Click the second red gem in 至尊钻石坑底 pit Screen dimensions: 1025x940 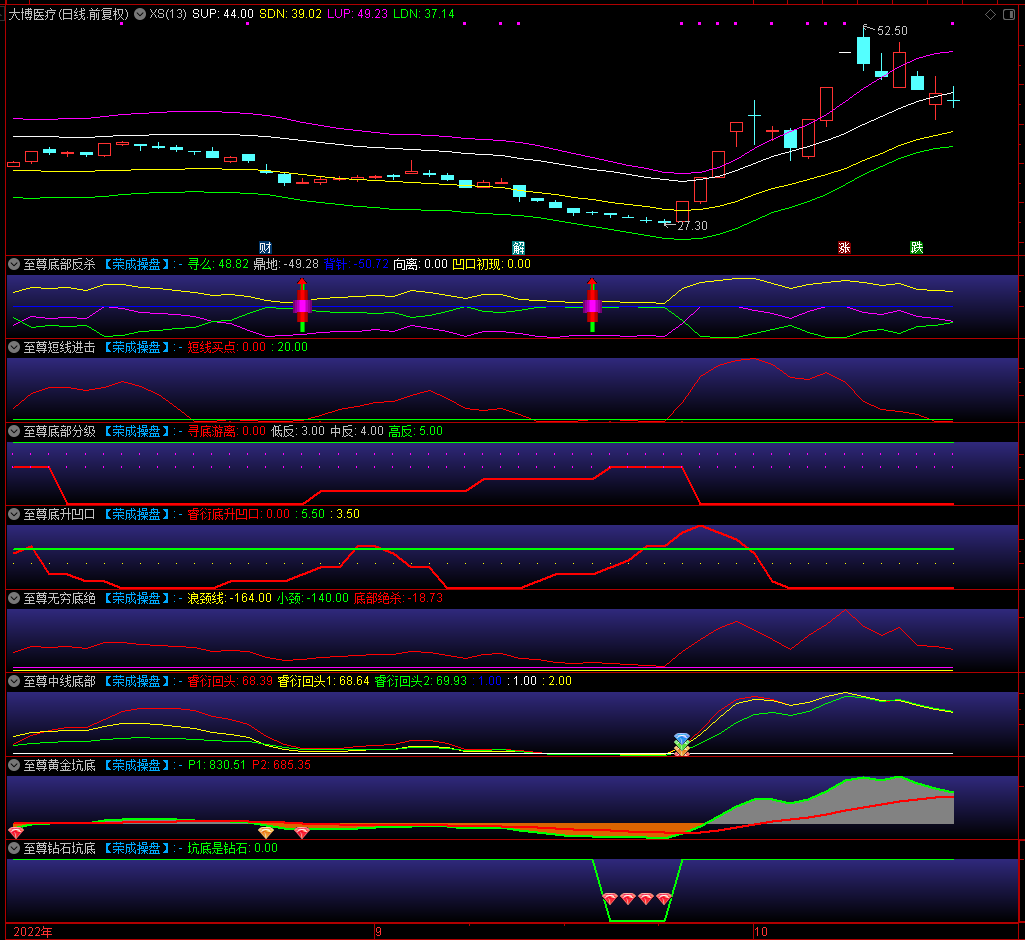coord(628,899)
